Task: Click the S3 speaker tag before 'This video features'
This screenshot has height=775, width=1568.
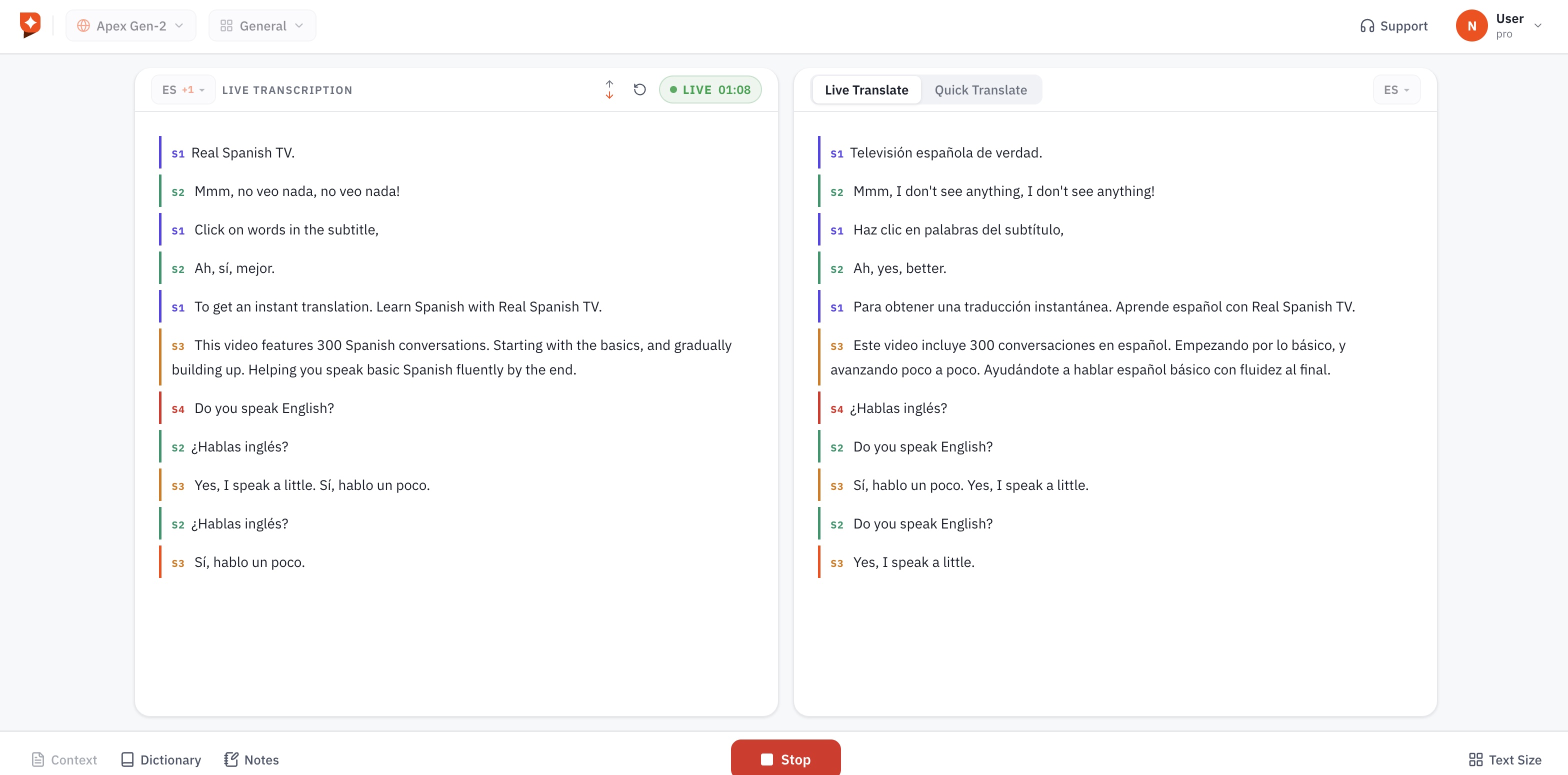Action: 177,346
